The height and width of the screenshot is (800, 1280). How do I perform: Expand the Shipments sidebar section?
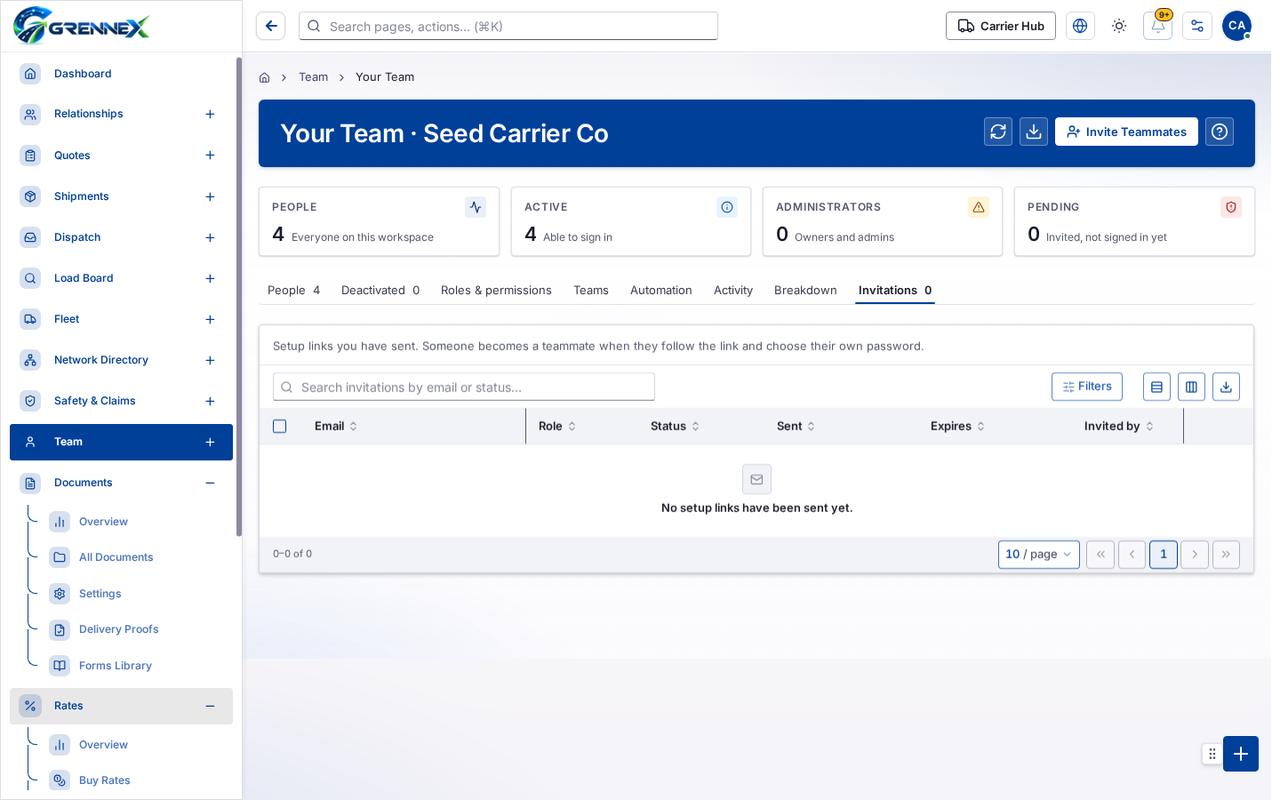tap(210, 197)
